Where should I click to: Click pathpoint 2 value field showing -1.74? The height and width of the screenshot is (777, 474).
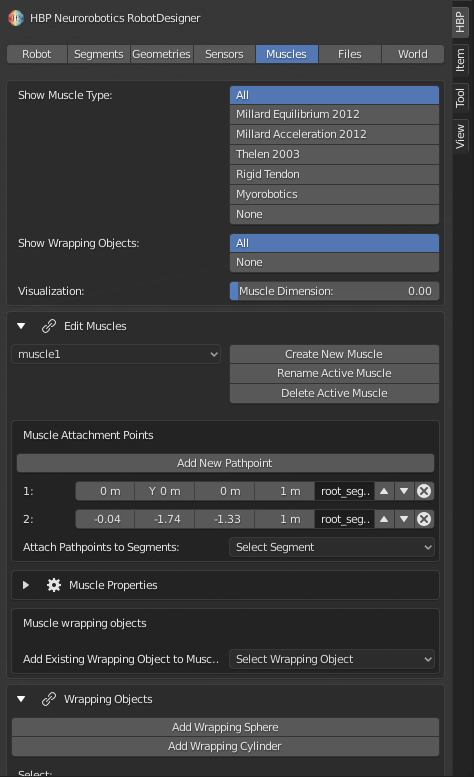pos(164,519)
